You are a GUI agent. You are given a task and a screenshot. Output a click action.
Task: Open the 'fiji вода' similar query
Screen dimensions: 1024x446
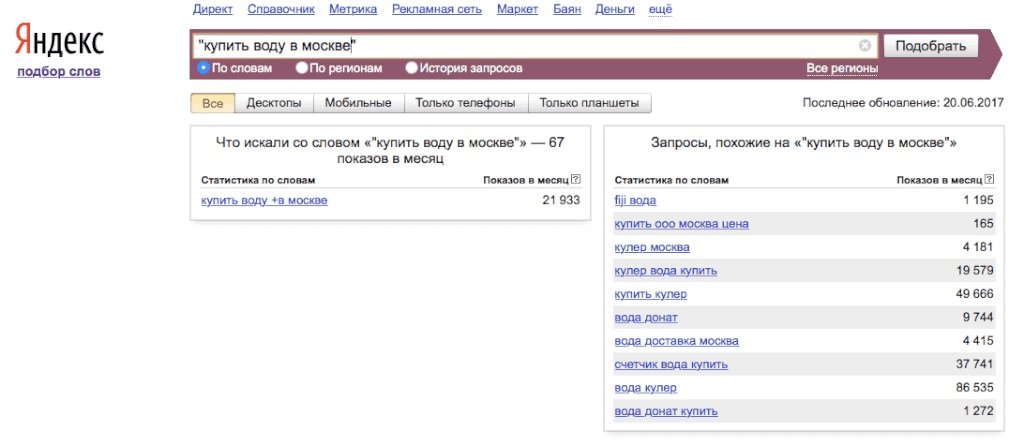click(635, 200)
